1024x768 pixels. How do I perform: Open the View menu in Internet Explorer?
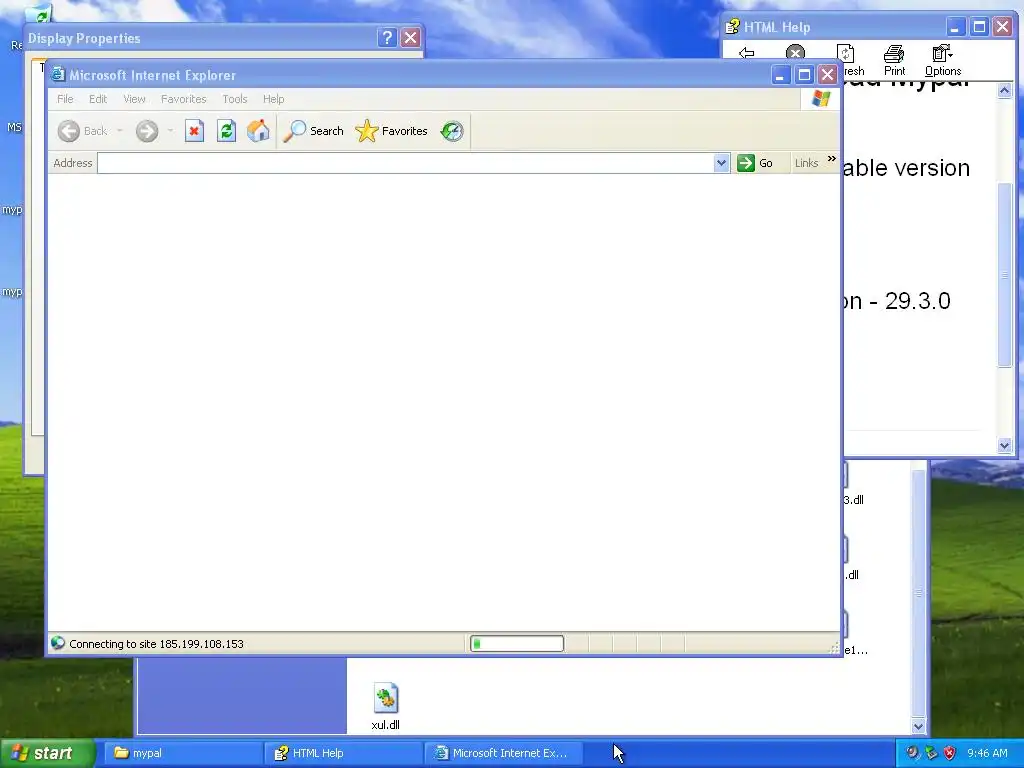135,99
